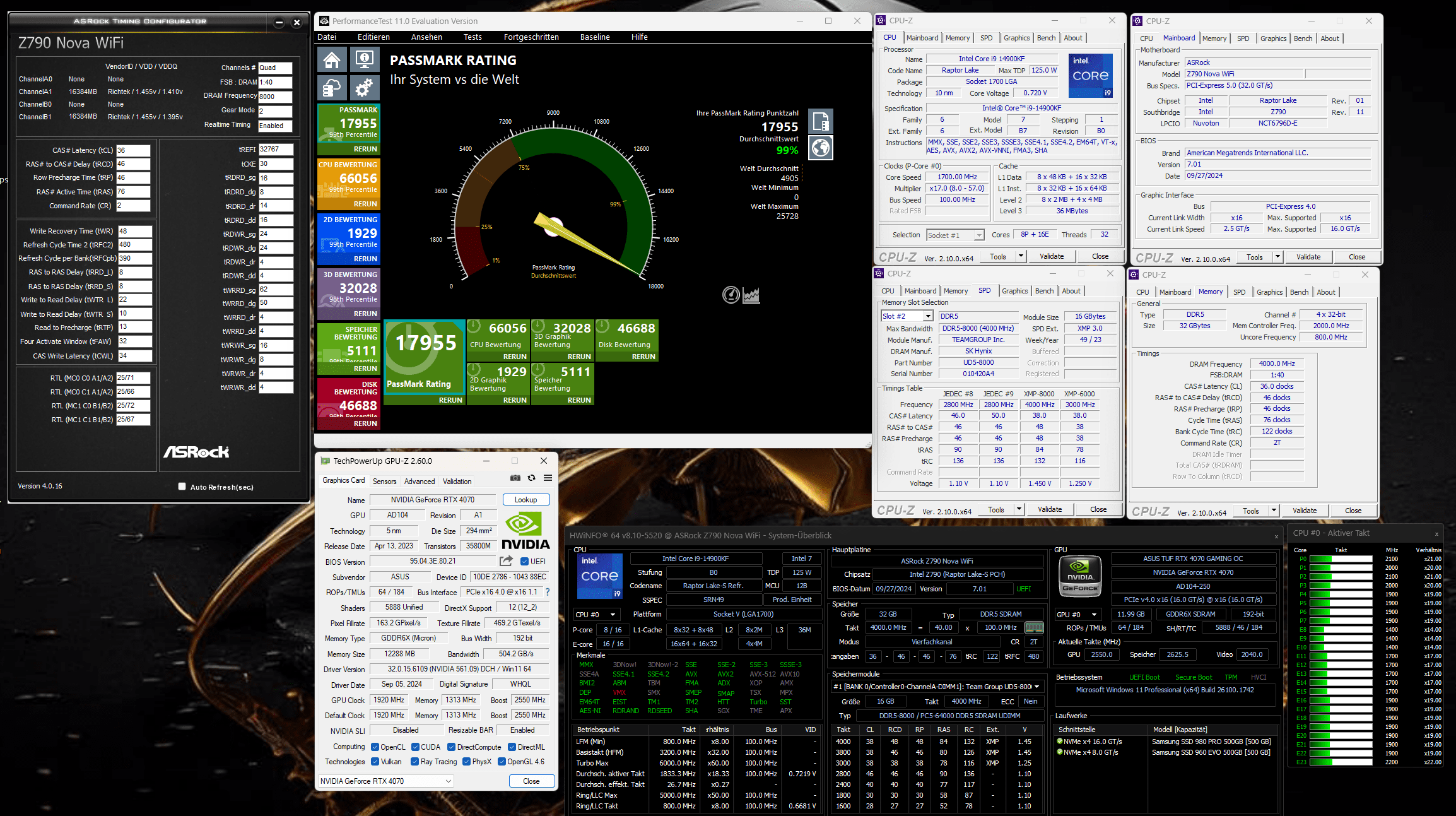The height and width of the screenshot is (816, 1456).
Task: Expand Tools dropdown arrow in CPU-Z CPU window
Action: (1020, 256)
